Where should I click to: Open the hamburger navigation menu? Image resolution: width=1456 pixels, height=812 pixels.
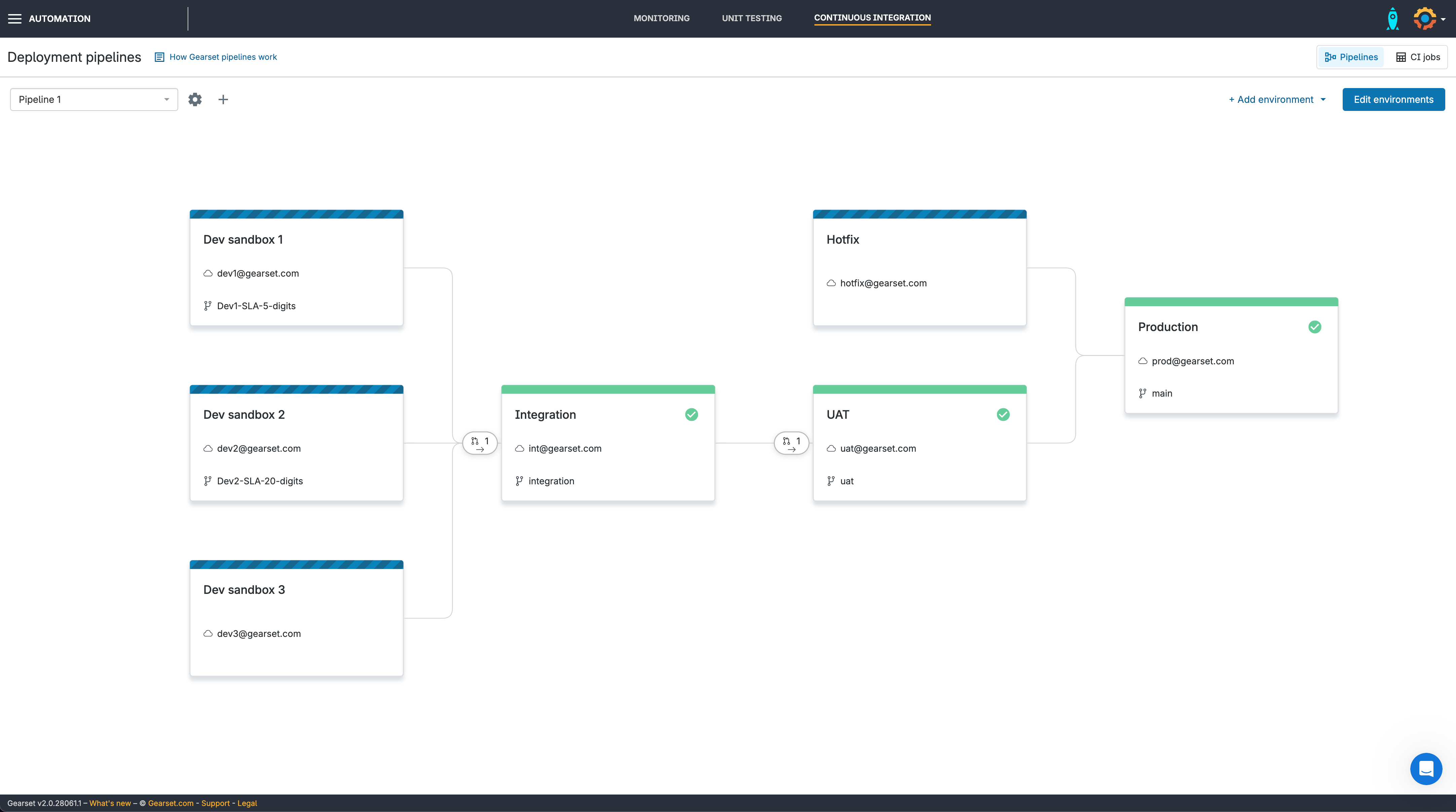pyautogui.click(x=15, y=18)
